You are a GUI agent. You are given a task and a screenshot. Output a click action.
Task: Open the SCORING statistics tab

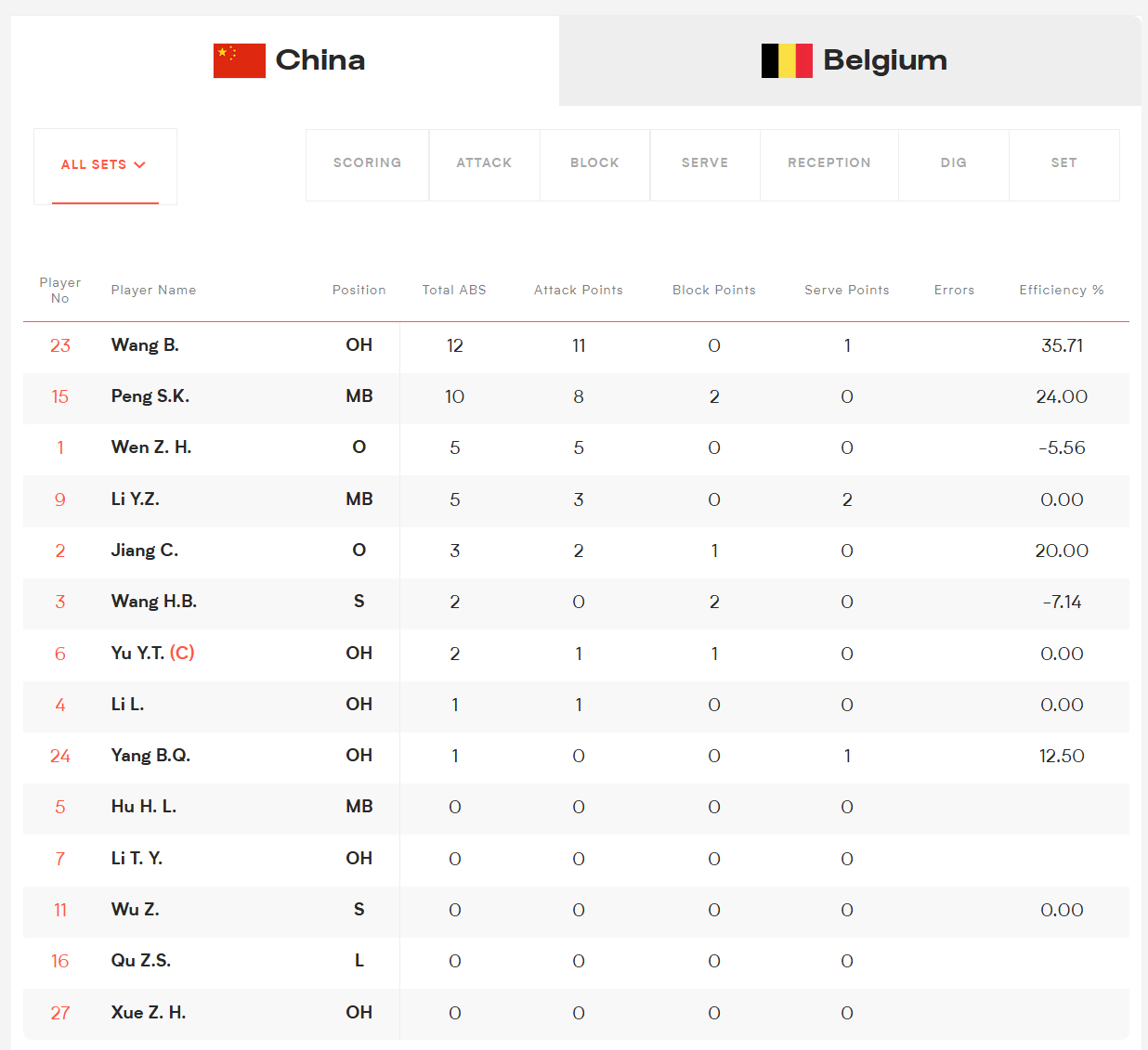click(367, 163)
